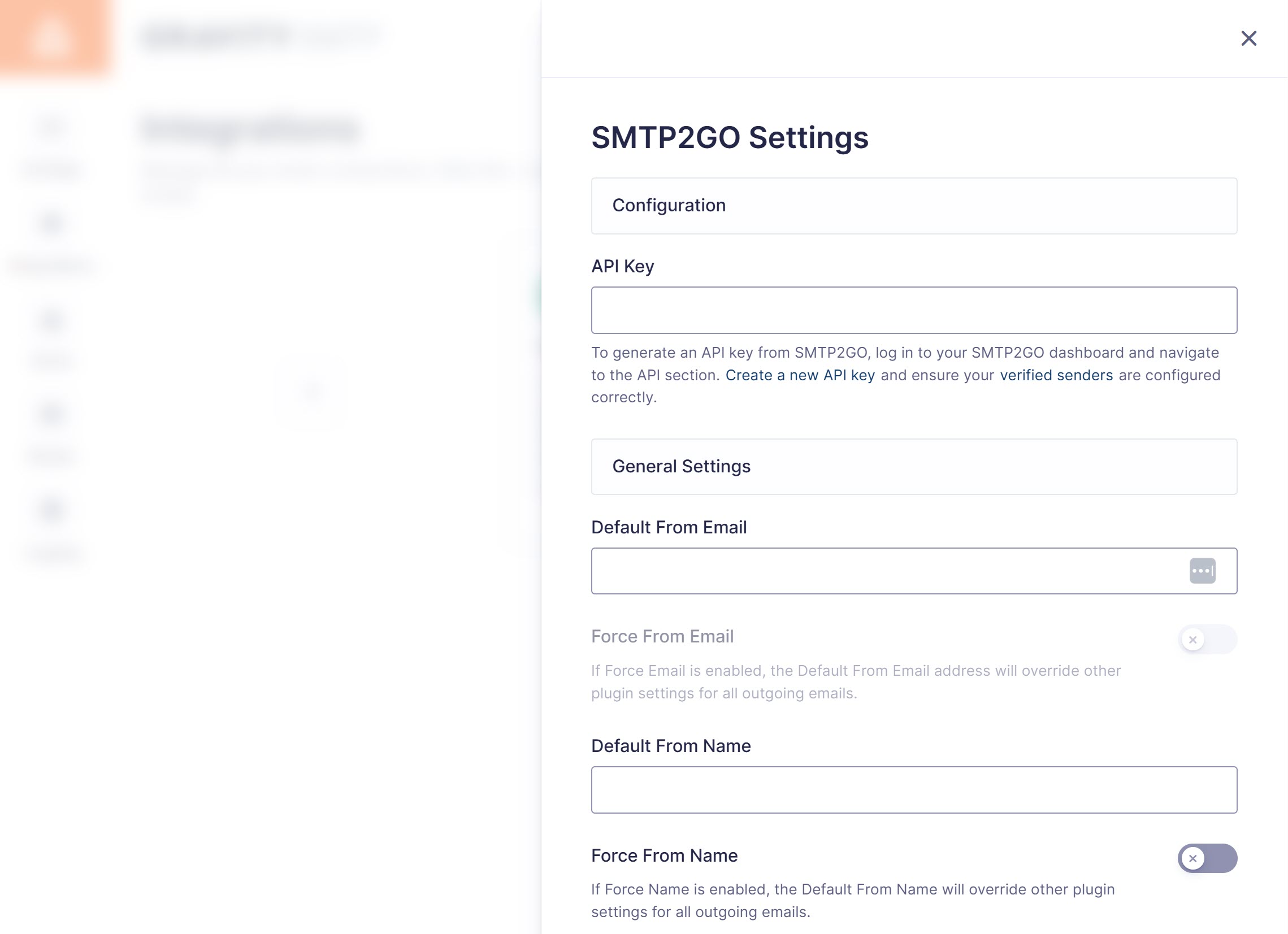Click the "SMTP2GO Settings" panel heading
Viewport: 1288px width, 934px height.
point(730,137)
